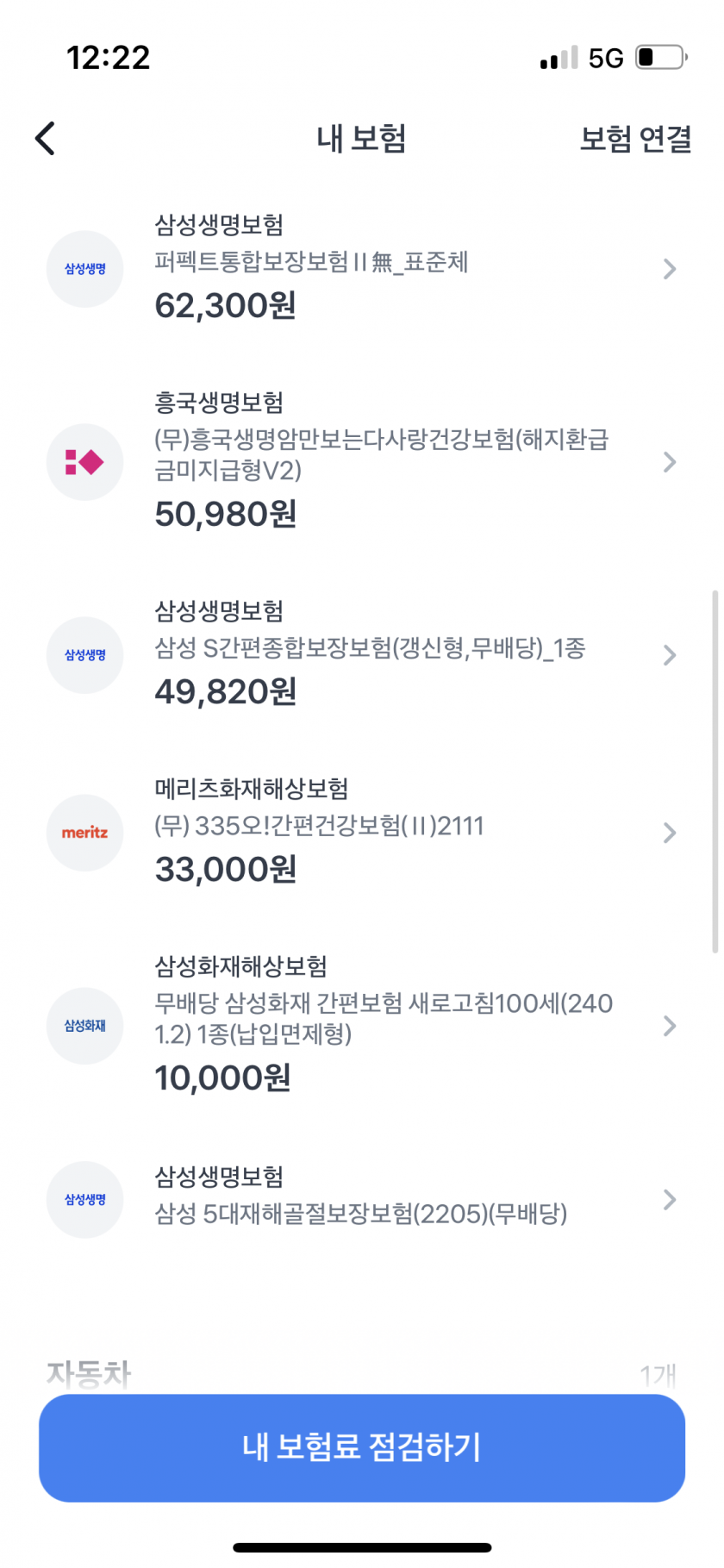Tap Samsung Life logo beside 퍼펙트통합보장보험

[84, 269]
